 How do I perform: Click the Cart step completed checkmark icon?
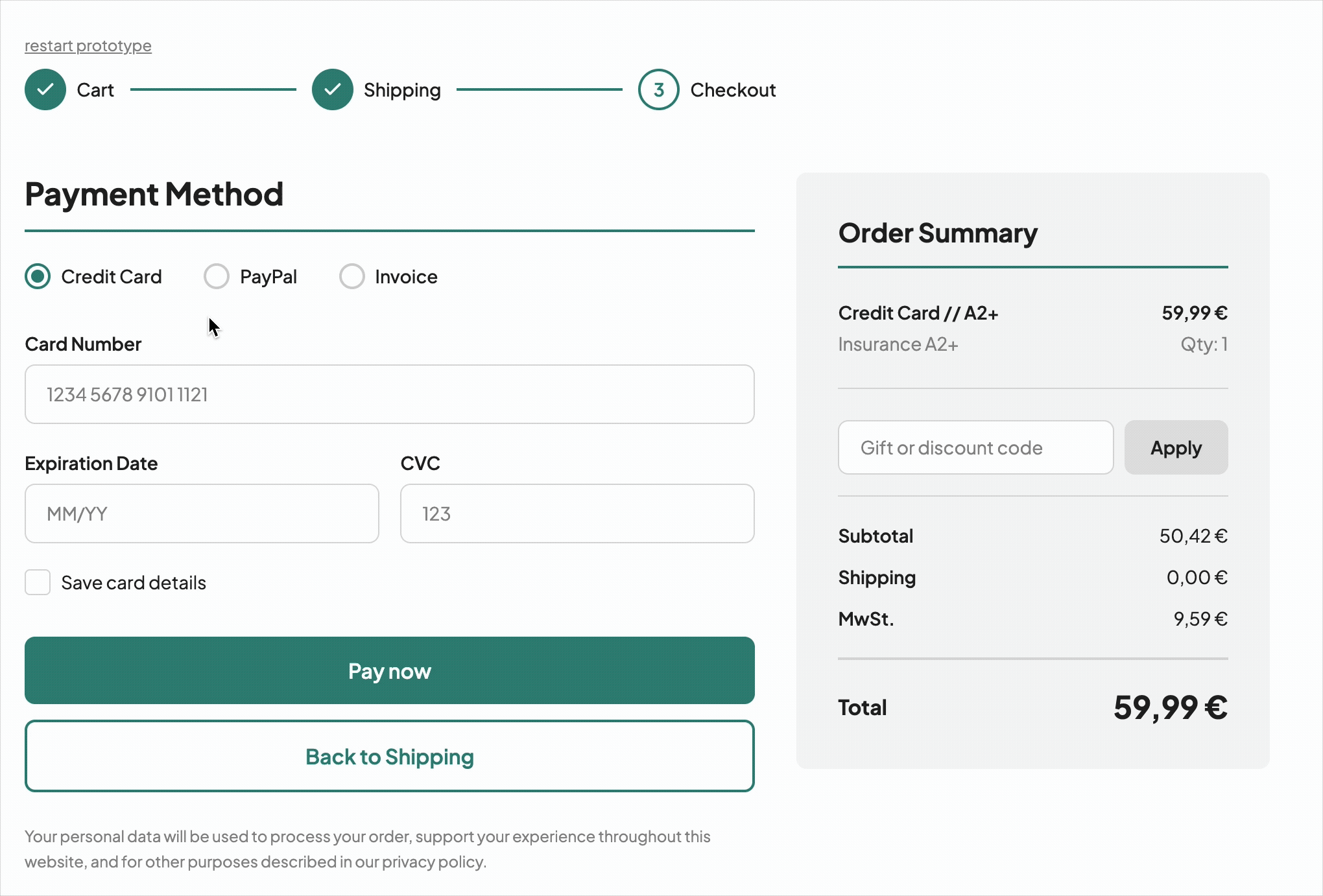click(45, 89)
